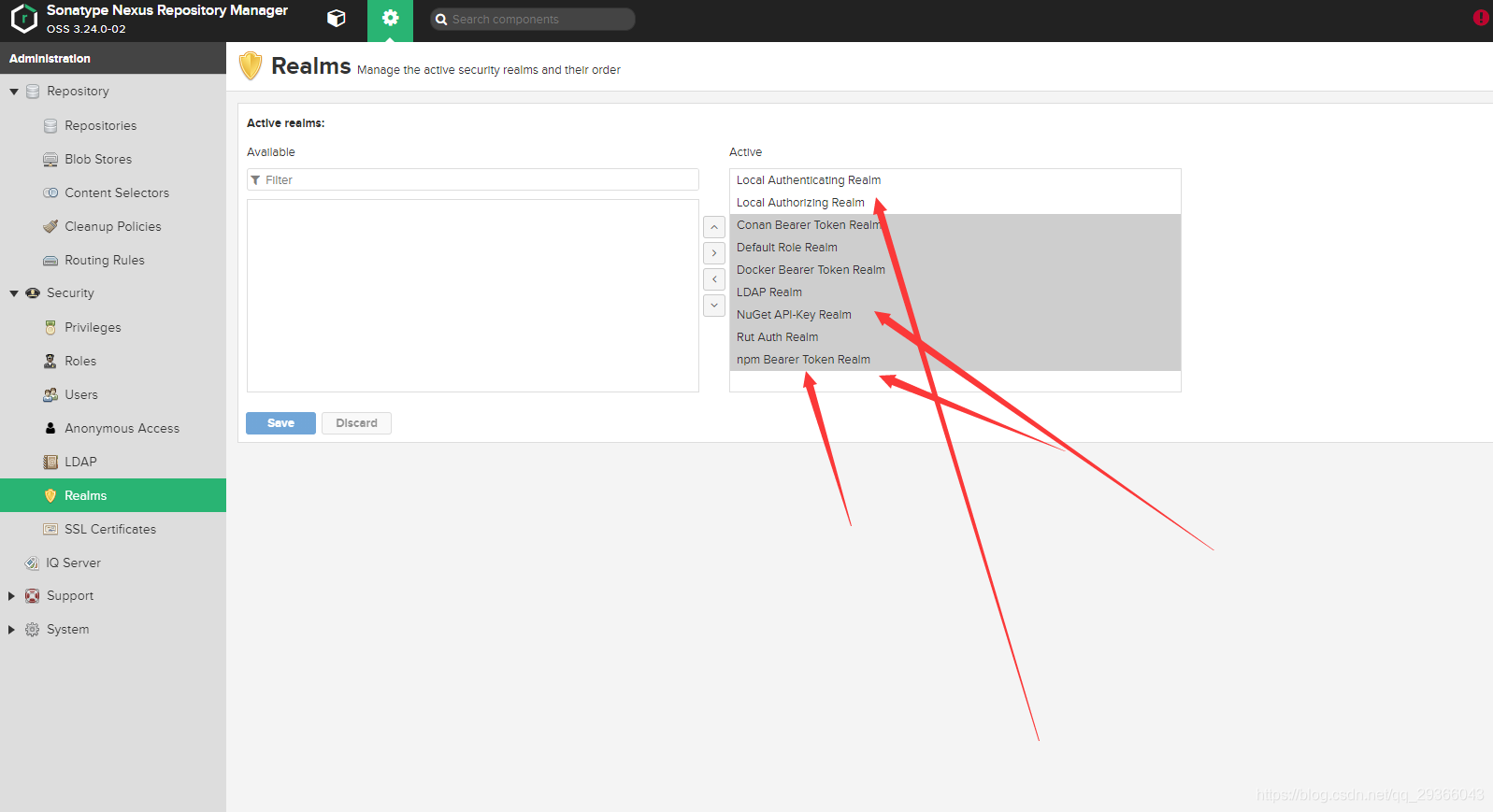
Task: Move selected realms down with arrow button
Action: [714, 306]
